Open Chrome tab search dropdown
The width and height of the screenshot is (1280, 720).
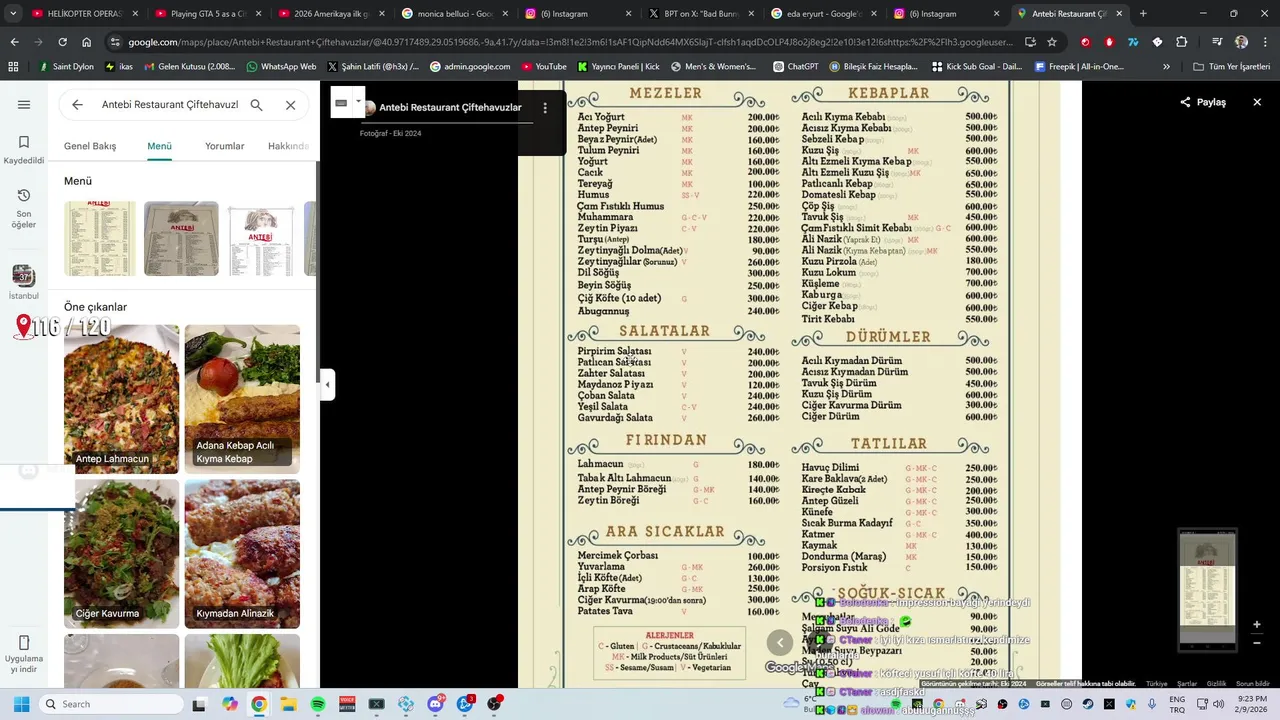tap(13, 14)
